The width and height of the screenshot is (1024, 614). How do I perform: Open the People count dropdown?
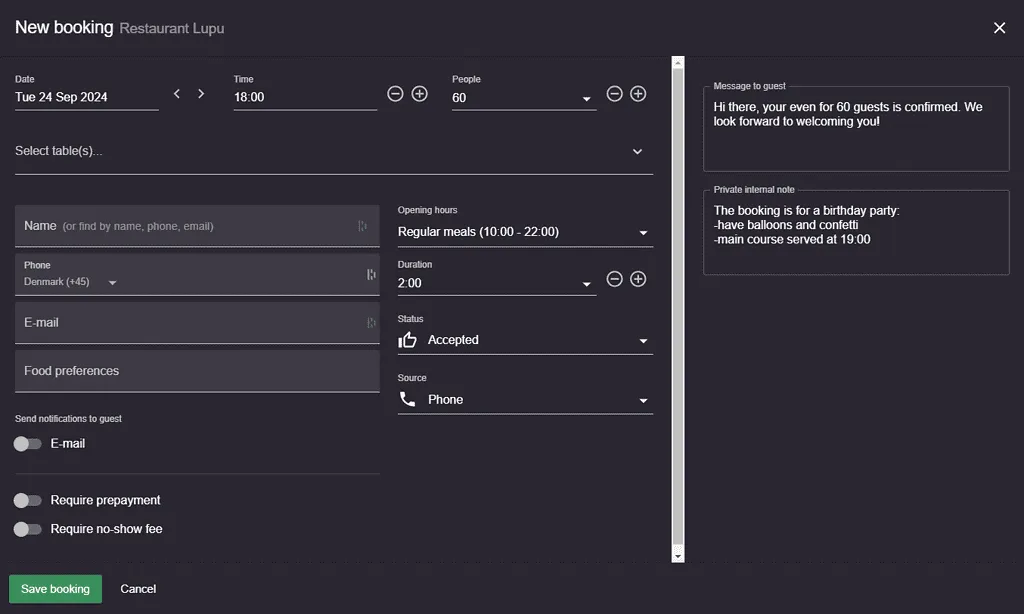pos(524,98)
